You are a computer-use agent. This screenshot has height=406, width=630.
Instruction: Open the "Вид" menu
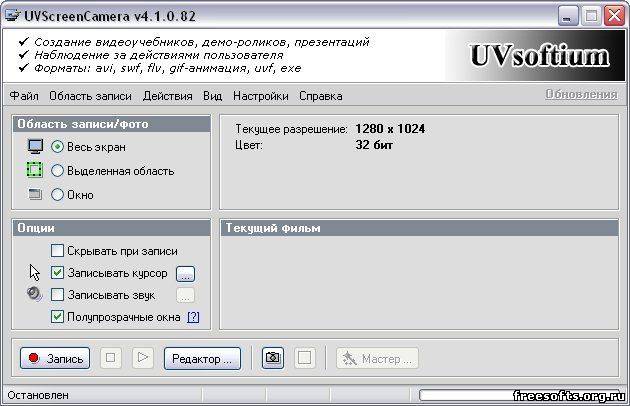tap(213, 96)
